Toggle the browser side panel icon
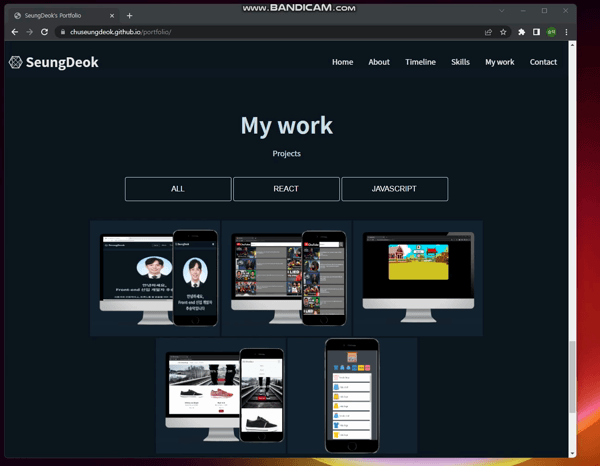 tap(536, 32)
